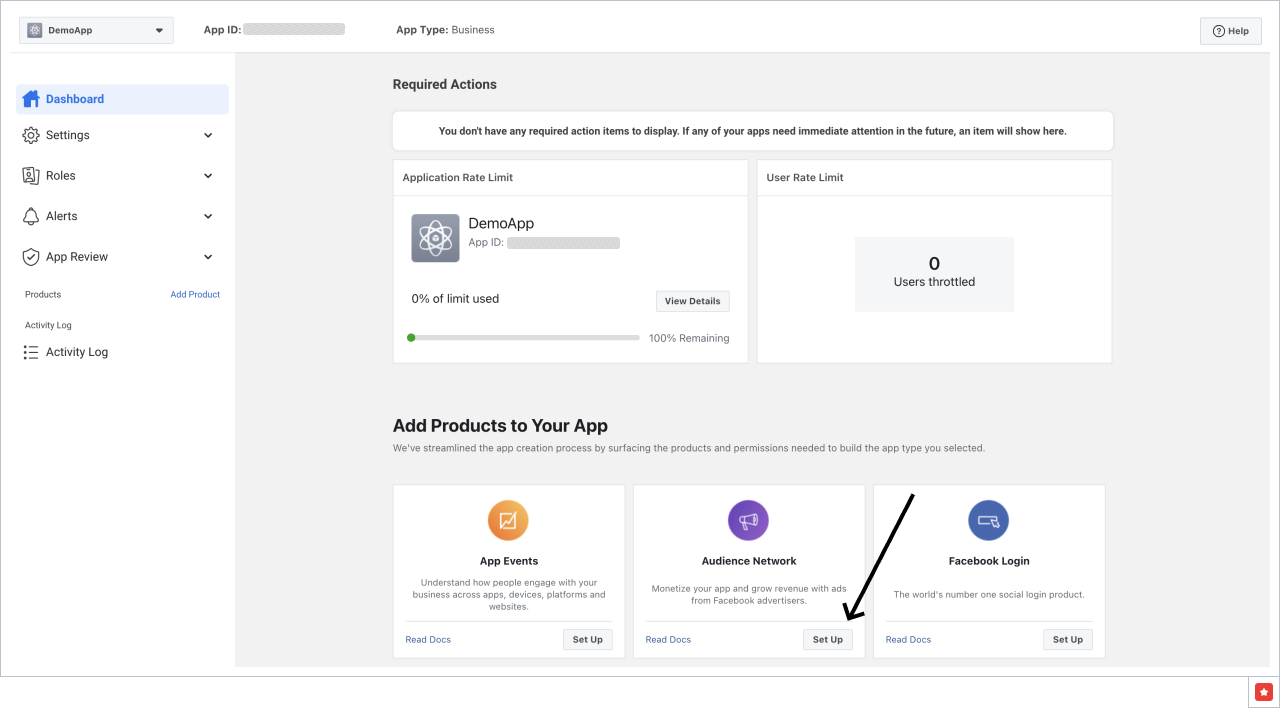Click the App Review checkmark badge icon
Viewport: 1280px width, 708px height.
coord(30,256)
